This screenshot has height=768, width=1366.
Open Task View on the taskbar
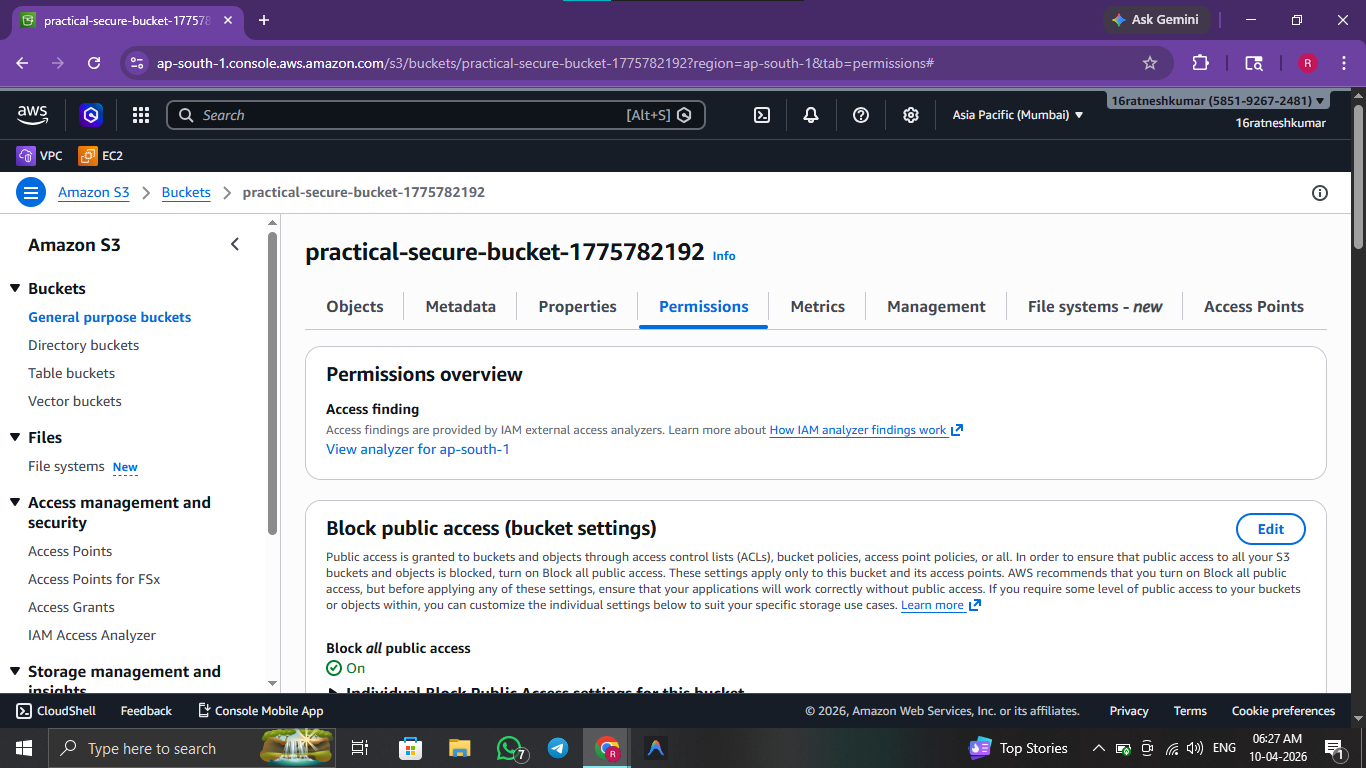[x=361, y=748]
